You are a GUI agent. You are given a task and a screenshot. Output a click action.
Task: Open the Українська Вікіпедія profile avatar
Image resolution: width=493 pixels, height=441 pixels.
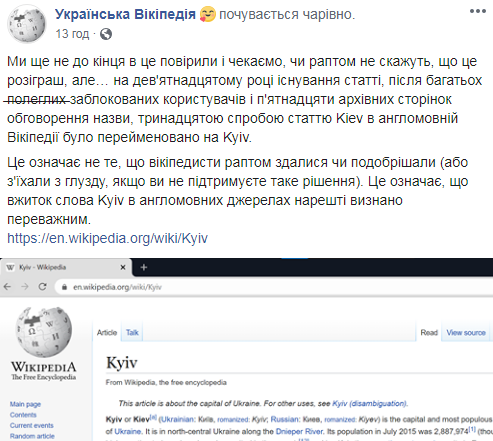pyautogui.click(x=27, y=23)
